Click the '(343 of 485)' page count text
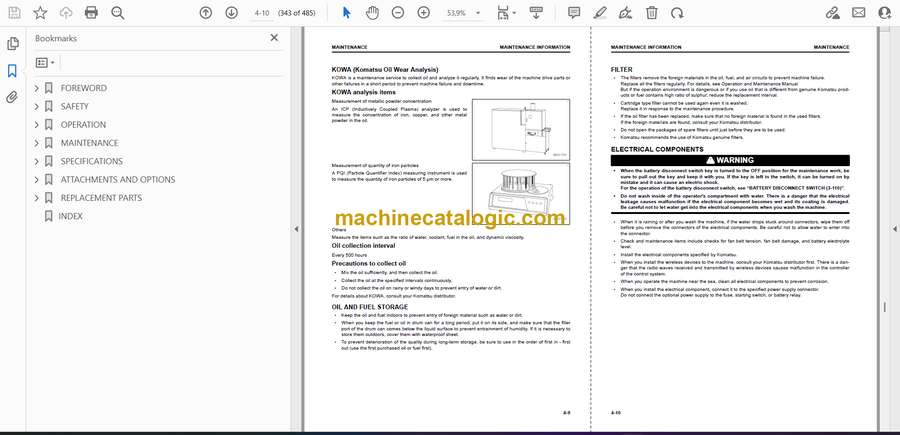 [x=296, y=13]
